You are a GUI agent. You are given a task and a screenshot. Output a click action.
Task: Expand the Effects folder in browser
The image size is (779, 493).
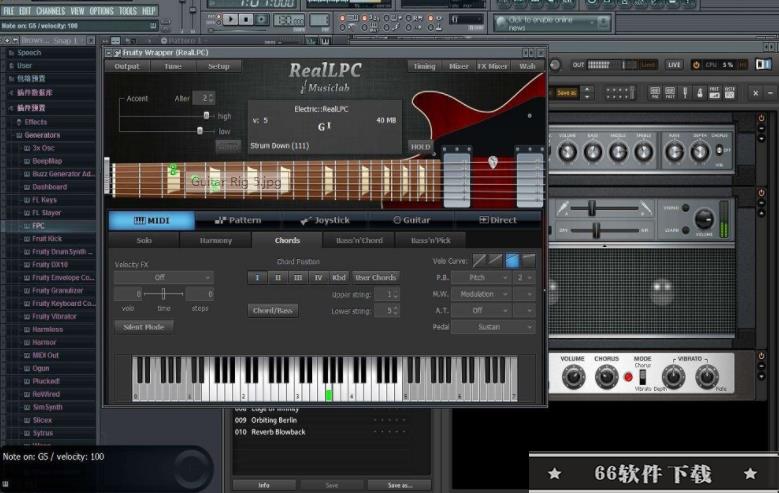click(x=36, y=122)
